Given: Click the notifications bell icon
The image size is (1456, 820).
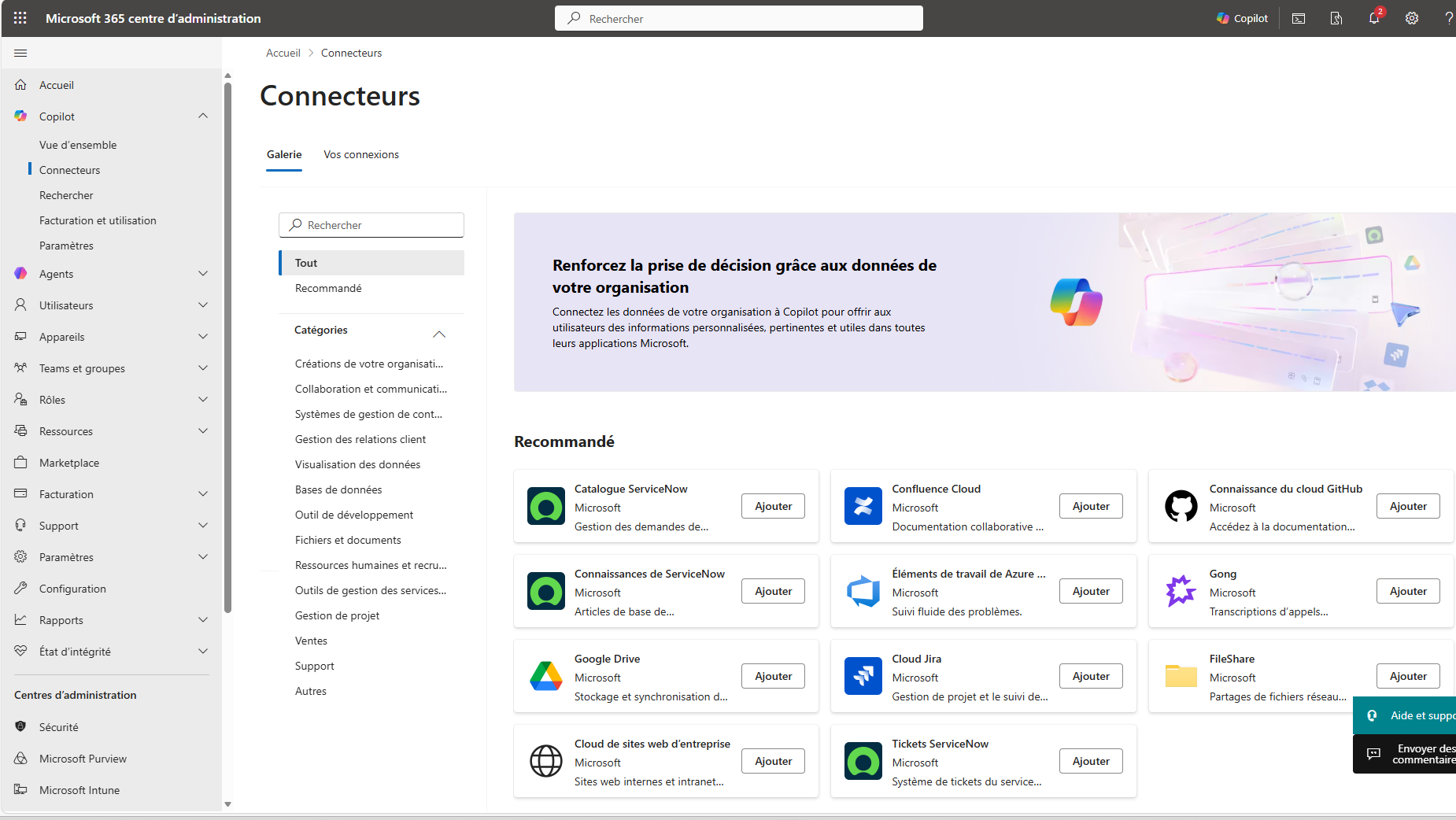Looking at the screenshot, I should (1374, 18).
